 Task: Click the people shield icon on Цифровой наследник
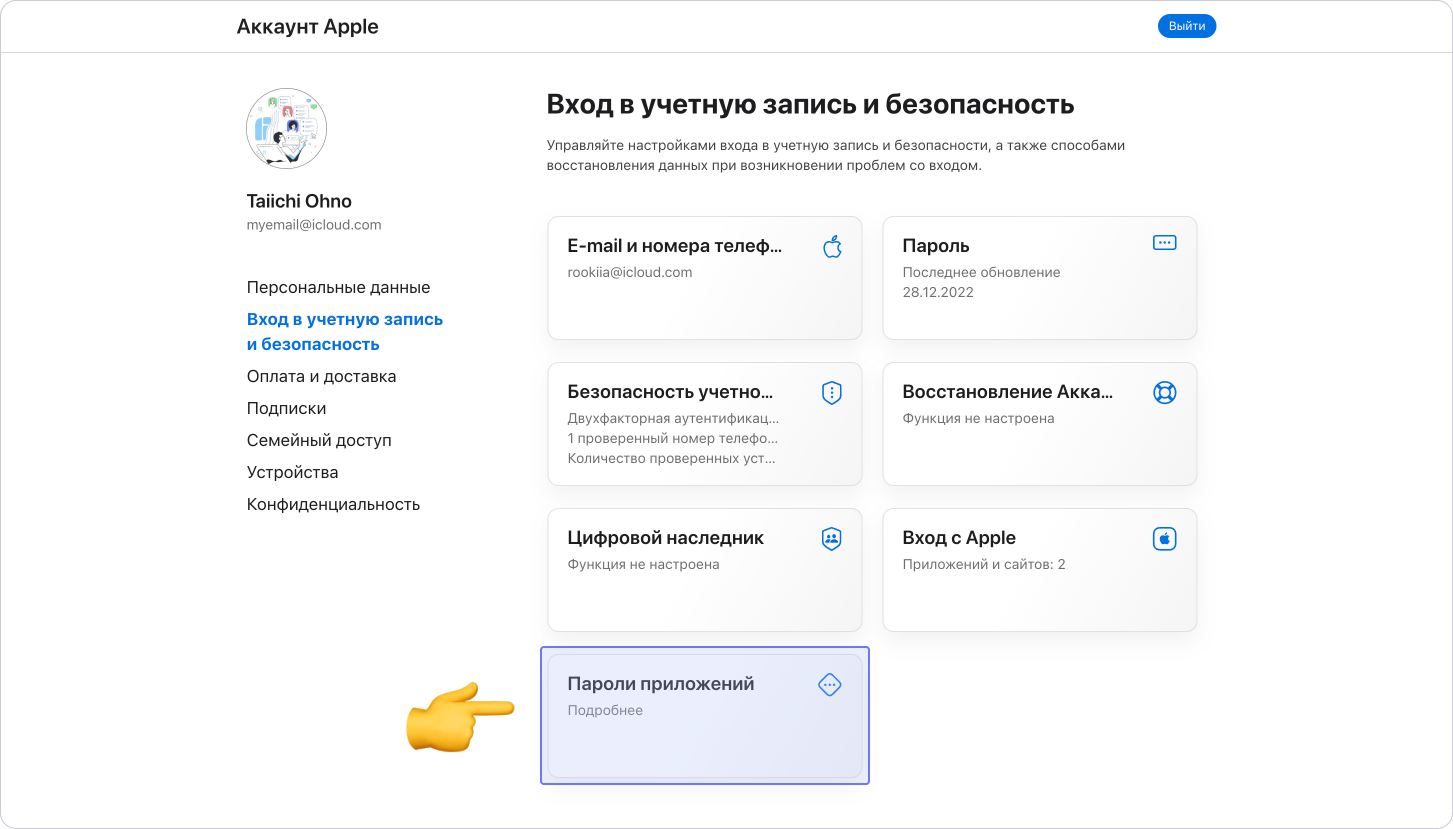click(x=831, y=539)
